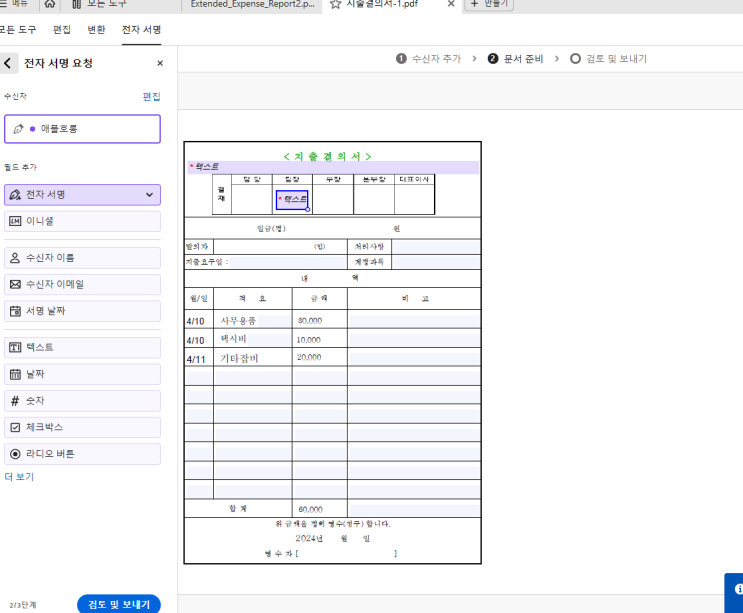Switch to Extended_Expense_Report2 tab
This screenshot has width=743, height=613.
[252, 4]
